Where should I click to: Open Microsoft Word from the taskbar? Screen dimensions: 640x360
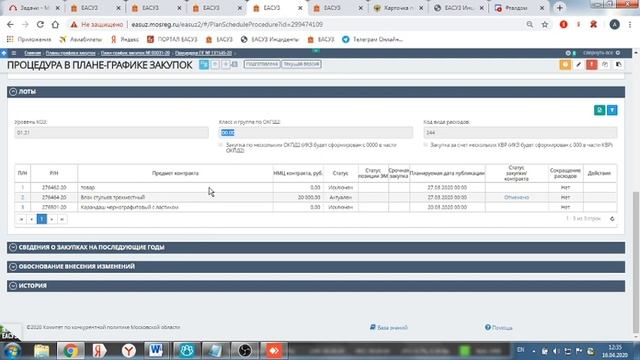click(x=156, y=351)
